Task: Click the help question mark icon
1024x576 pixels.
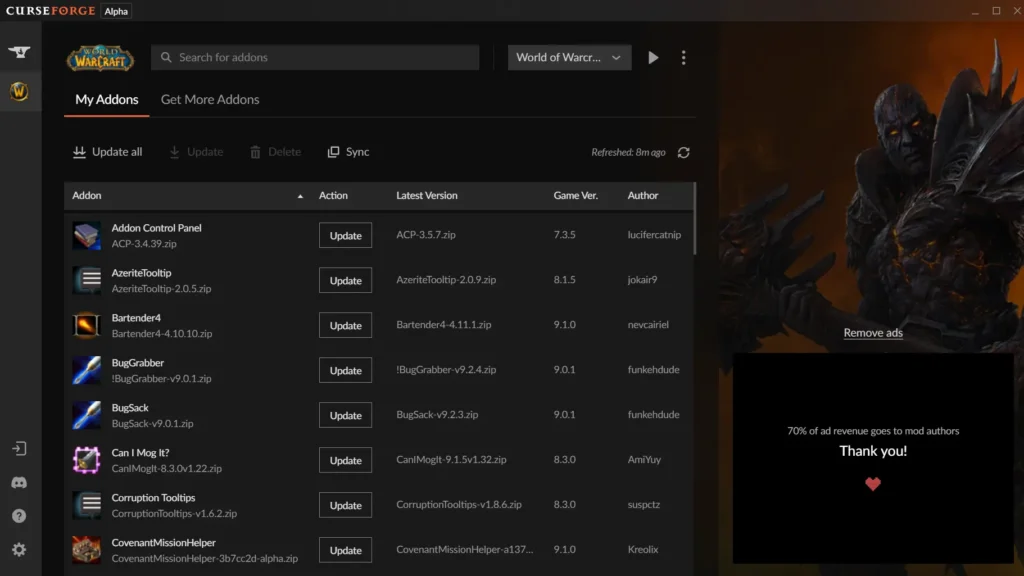Action: point(19,517)
